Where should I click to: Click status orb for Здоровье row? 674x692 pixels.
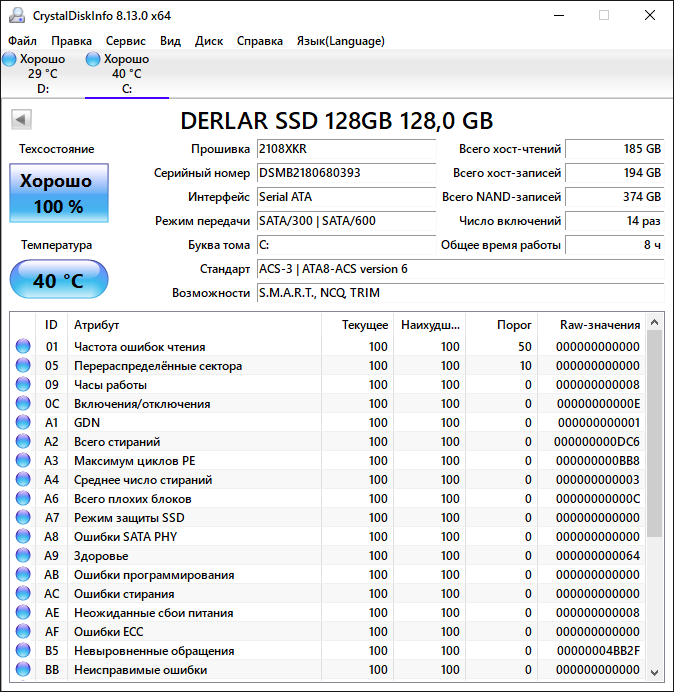point(23,555)
